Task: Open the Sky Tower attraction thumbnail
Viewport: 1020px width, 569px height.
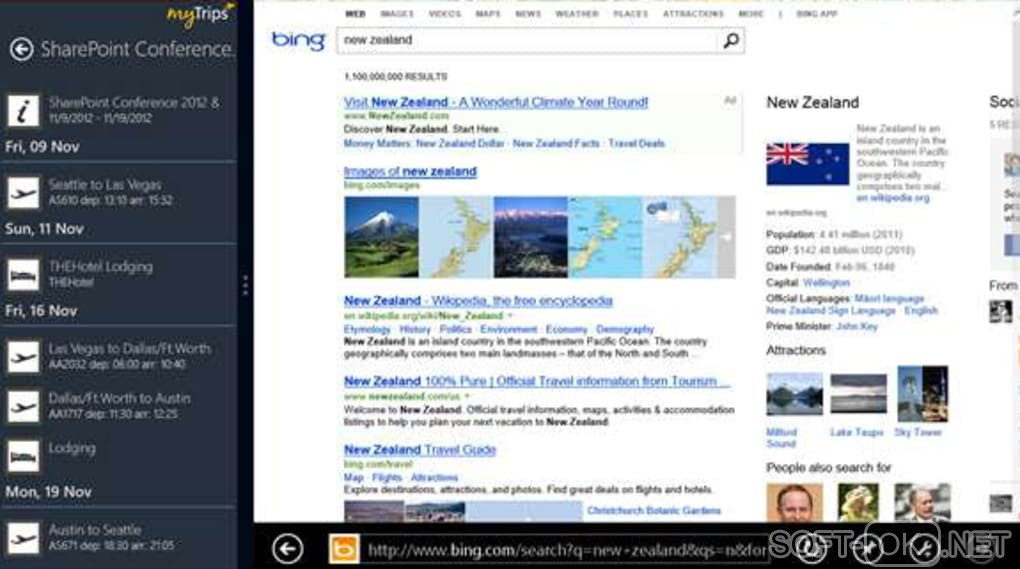Action: [x=922, y=394]
